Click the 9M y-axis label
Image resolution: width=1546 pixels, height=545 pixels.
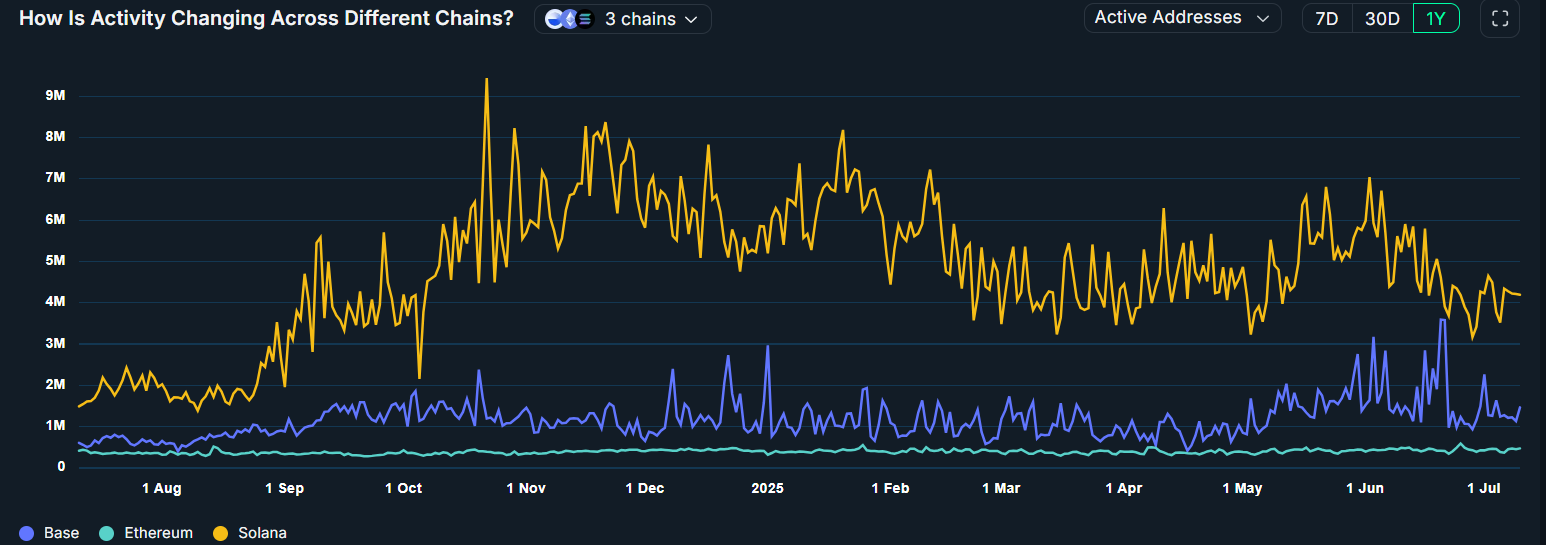pos(55,96)
